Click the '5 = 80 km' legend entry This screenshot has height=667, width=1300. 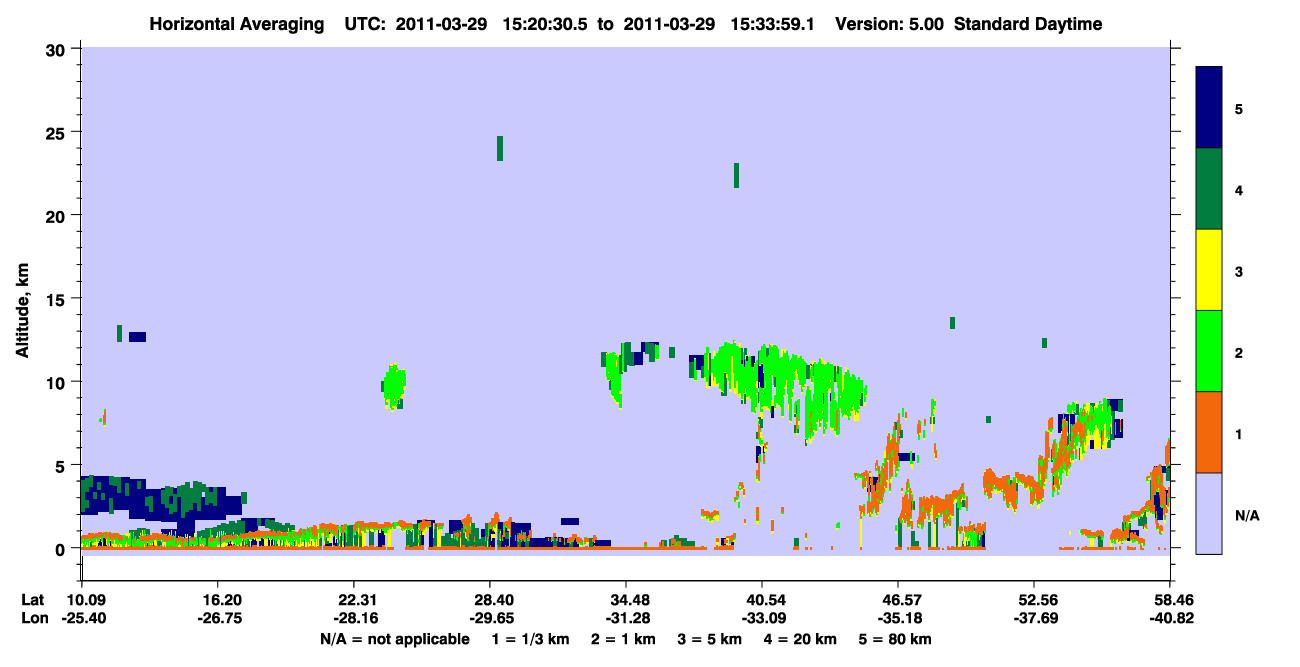(x=897, y=639)
